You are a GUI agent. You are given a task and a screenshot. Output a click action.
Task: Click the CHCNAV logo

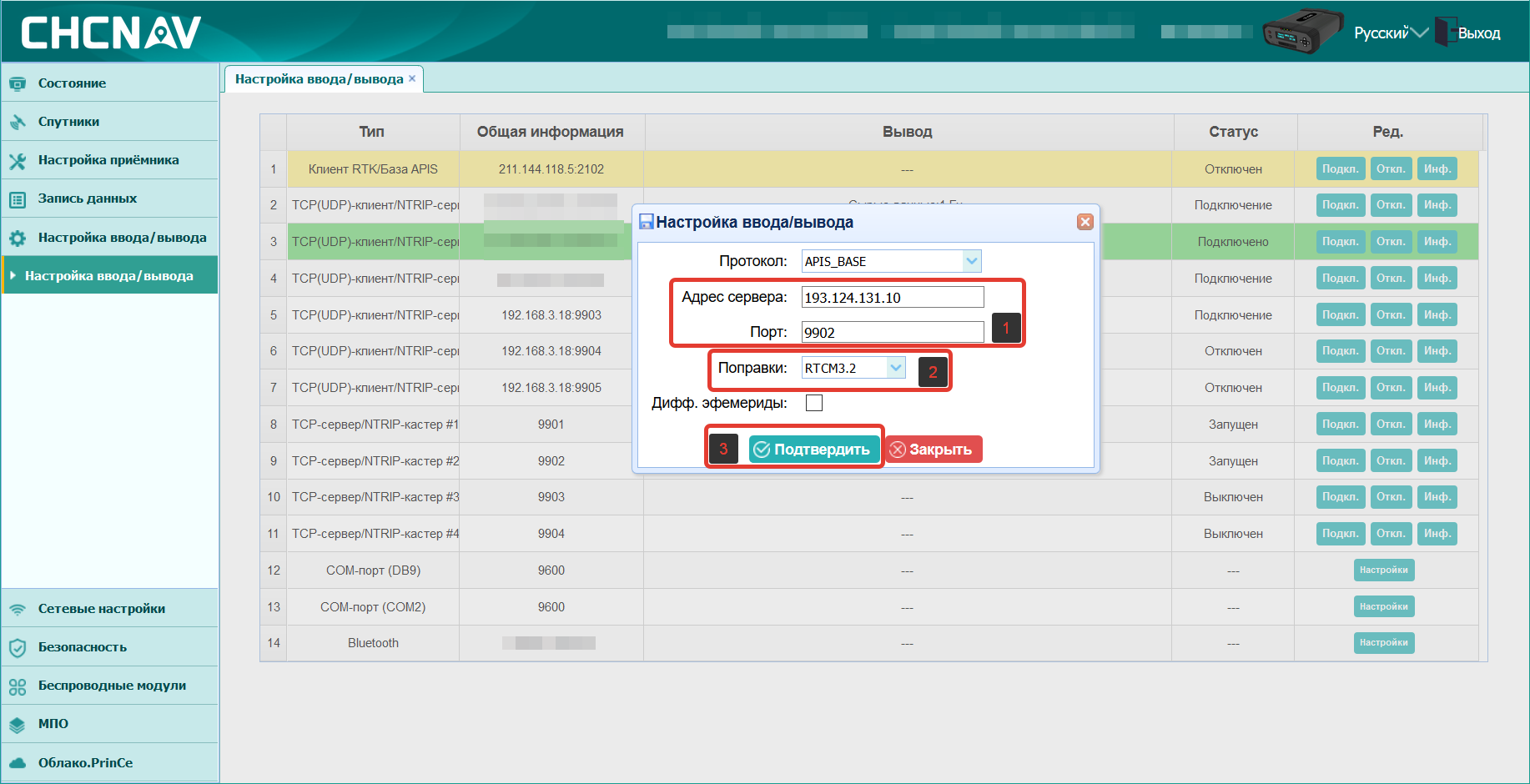[x=111, y=33]
